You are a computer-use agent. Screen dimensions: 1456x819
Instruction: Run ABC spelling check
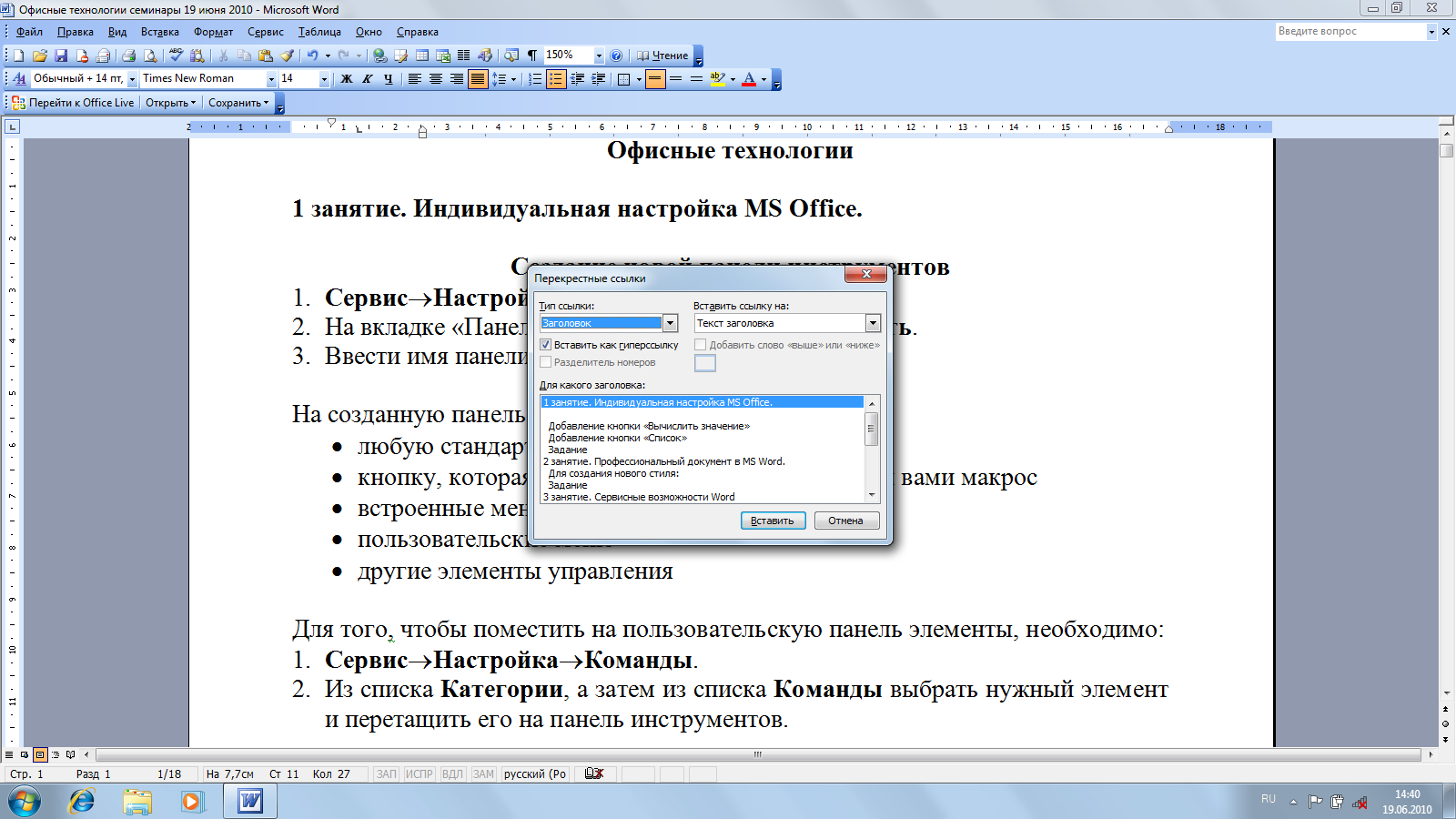tap(177, 56)
